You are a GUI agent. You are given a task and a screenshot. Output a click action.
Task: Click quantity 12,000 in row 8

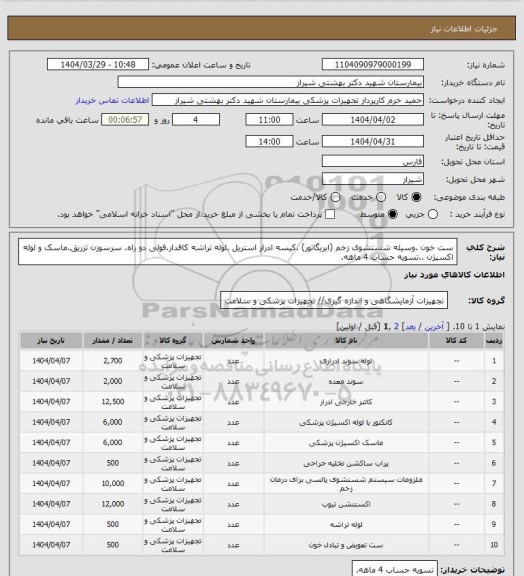click(x=112, y=504)
